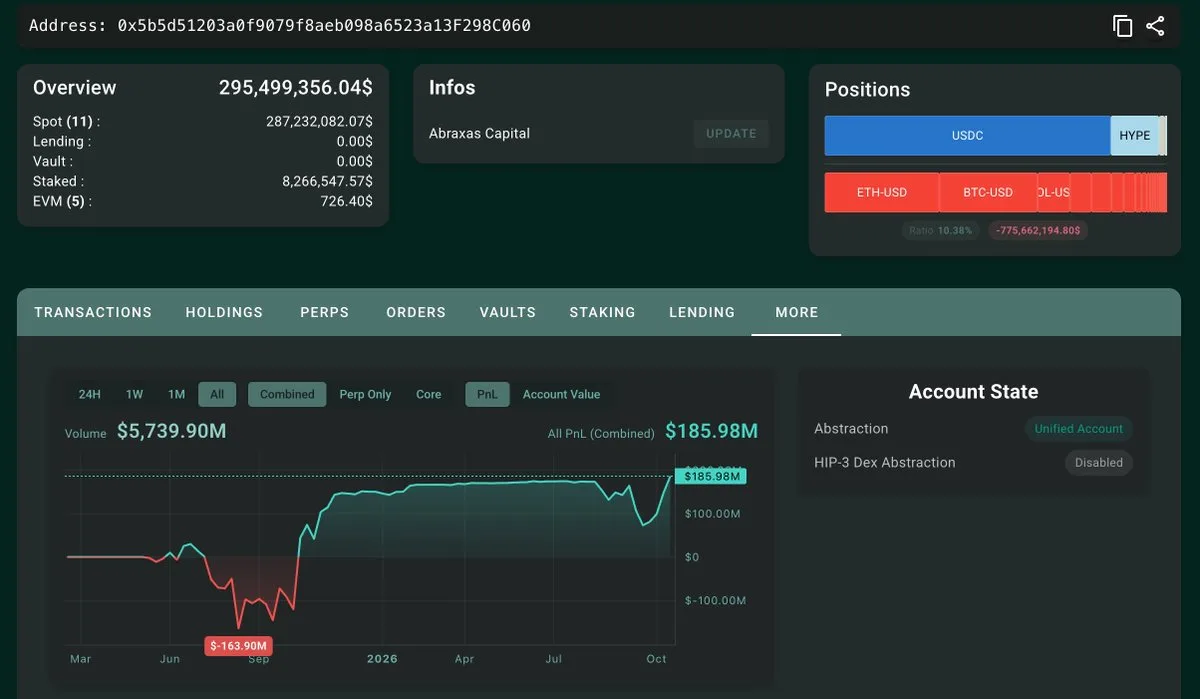The width and height of the screenshot is (1200, 699).
Task: Select the USDC segment in Positions bar
Action: point(967,136)
